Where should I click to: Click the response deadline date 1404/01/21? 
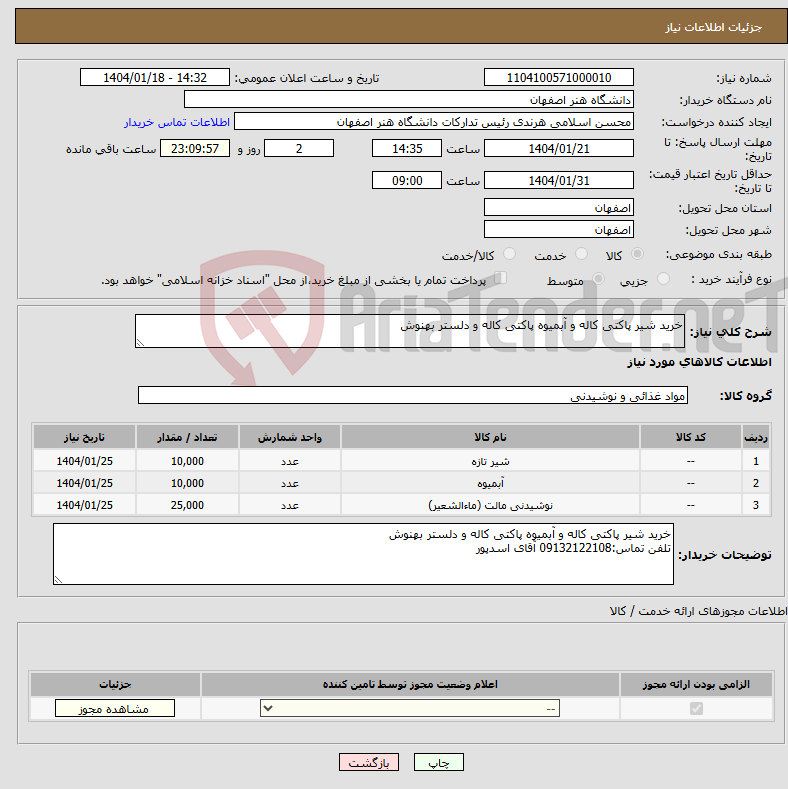click(559, 148)
